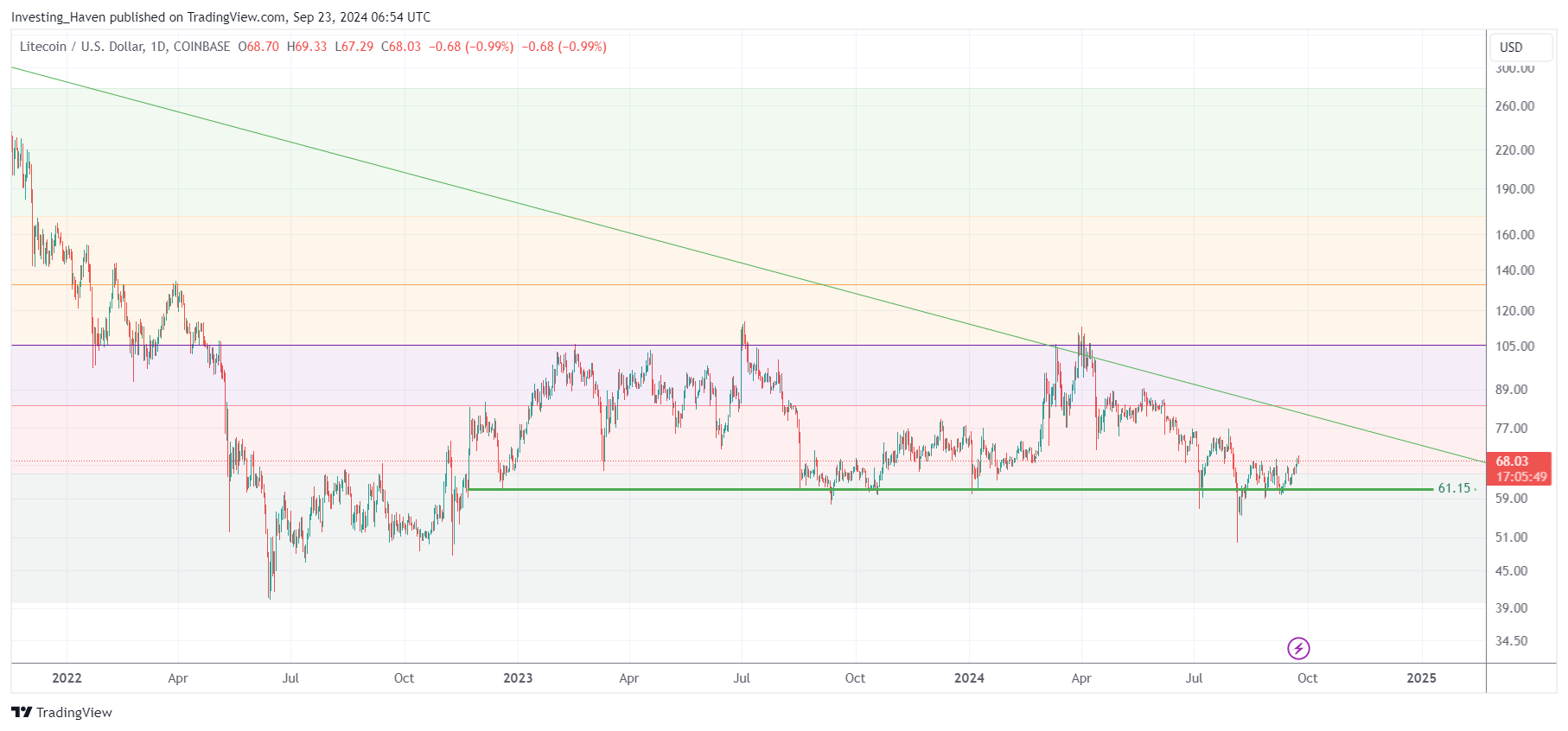The width and height of the screenshot is (1568, 731).
Task: Click the high value H69.33
Action: pos(307,47)
